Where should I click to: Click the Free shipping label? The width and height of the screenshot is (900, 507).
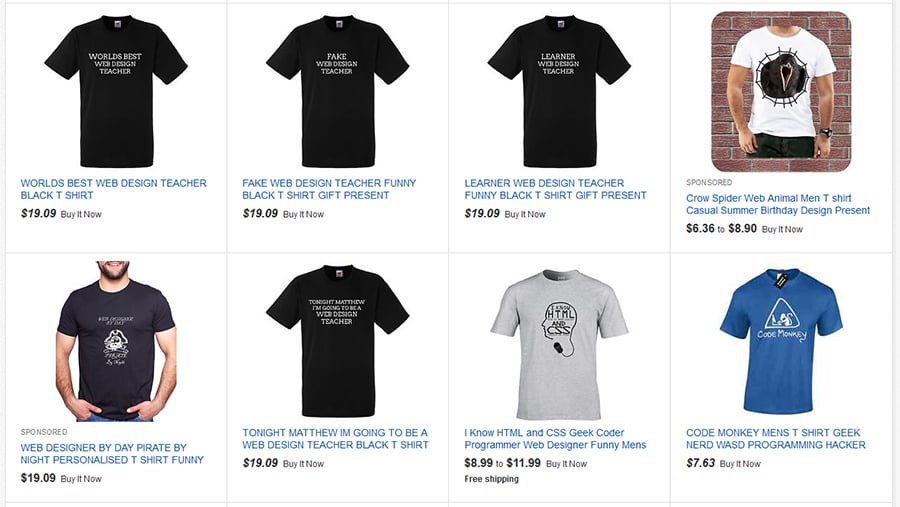click(x=492, y=479)
